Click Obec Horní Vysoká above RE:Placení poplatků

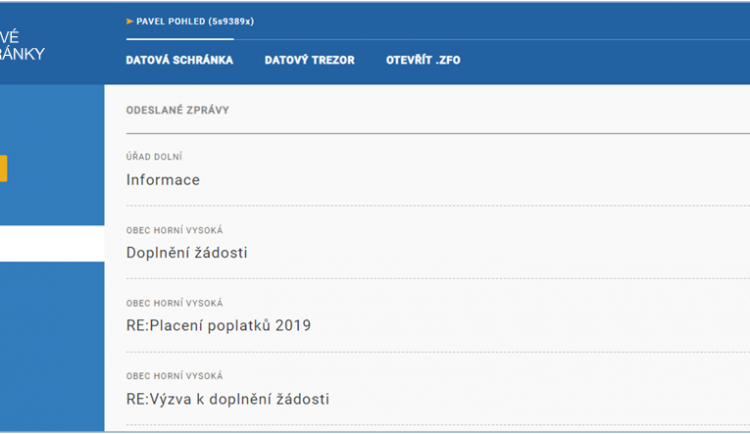174,303
